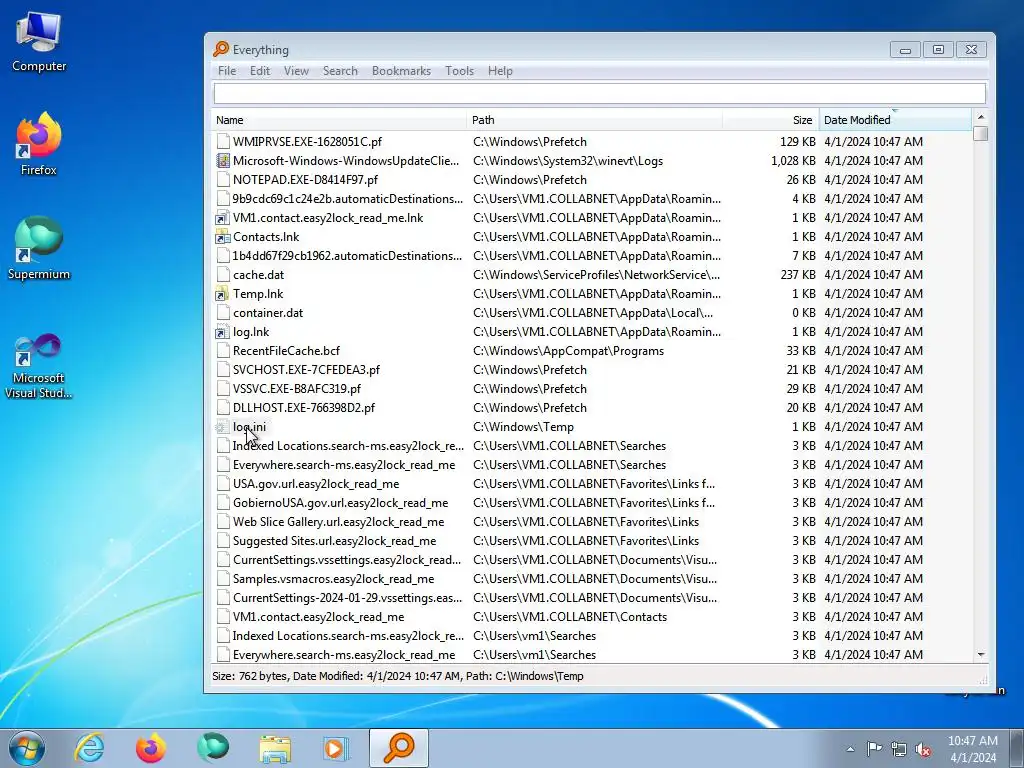Open Windows Explorer from taskbar
Screen dimensions: 1024x768
click(275, 748)
